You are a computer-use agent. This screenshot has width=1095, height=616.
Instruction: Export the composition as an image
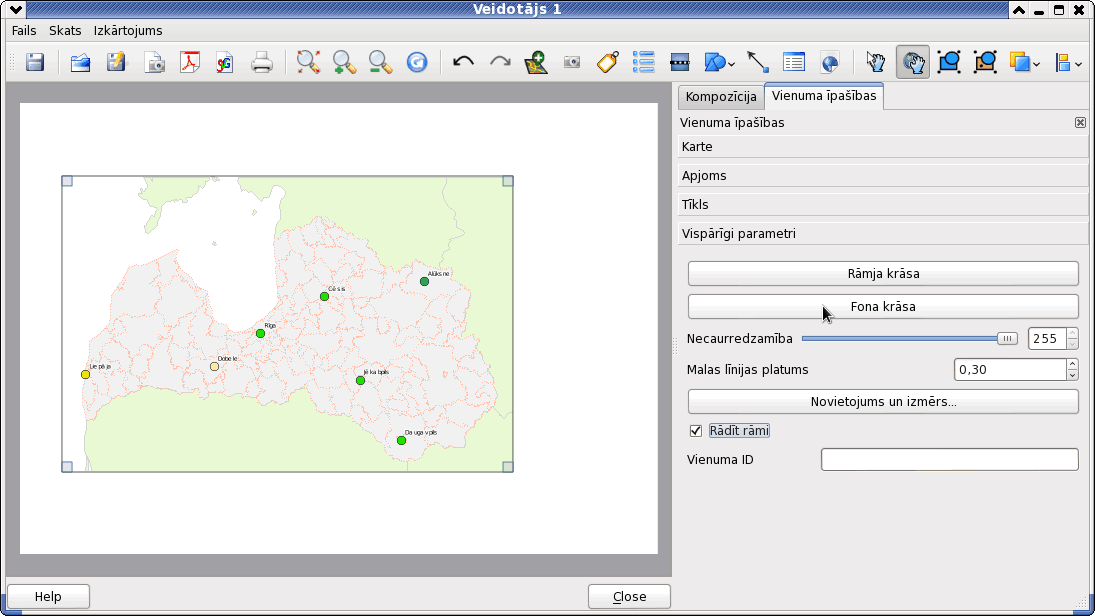tap(154, 63)
